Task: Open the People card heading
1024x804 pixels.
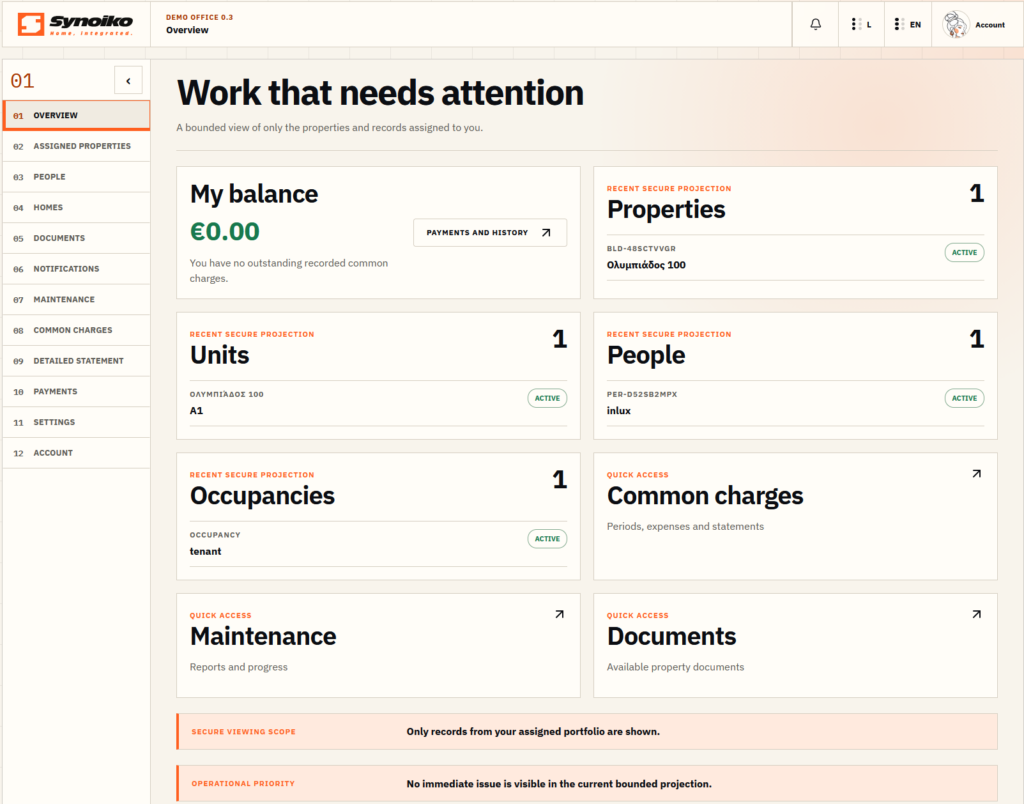Action: tap(646, 355)
